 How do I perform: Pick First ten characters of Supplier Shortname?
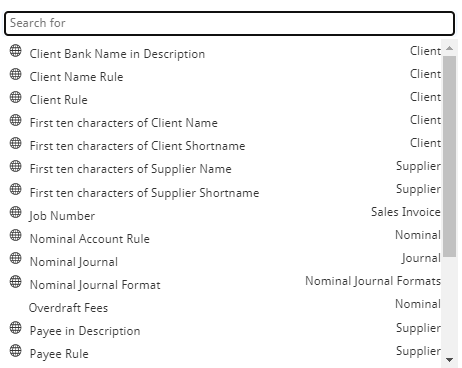point(225,192)
